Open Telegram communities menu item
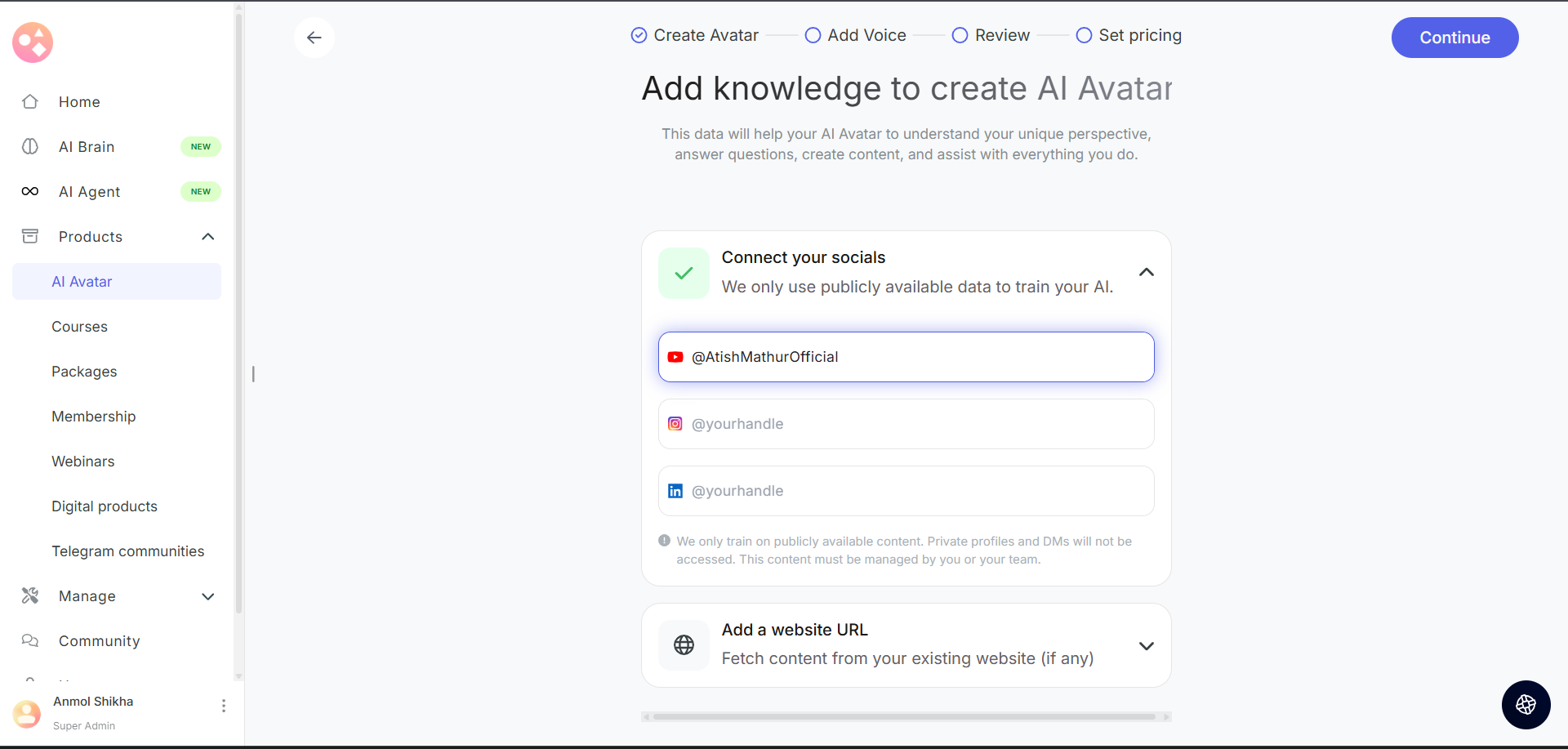Screen dimensions: 1568x749 point(128,551)
